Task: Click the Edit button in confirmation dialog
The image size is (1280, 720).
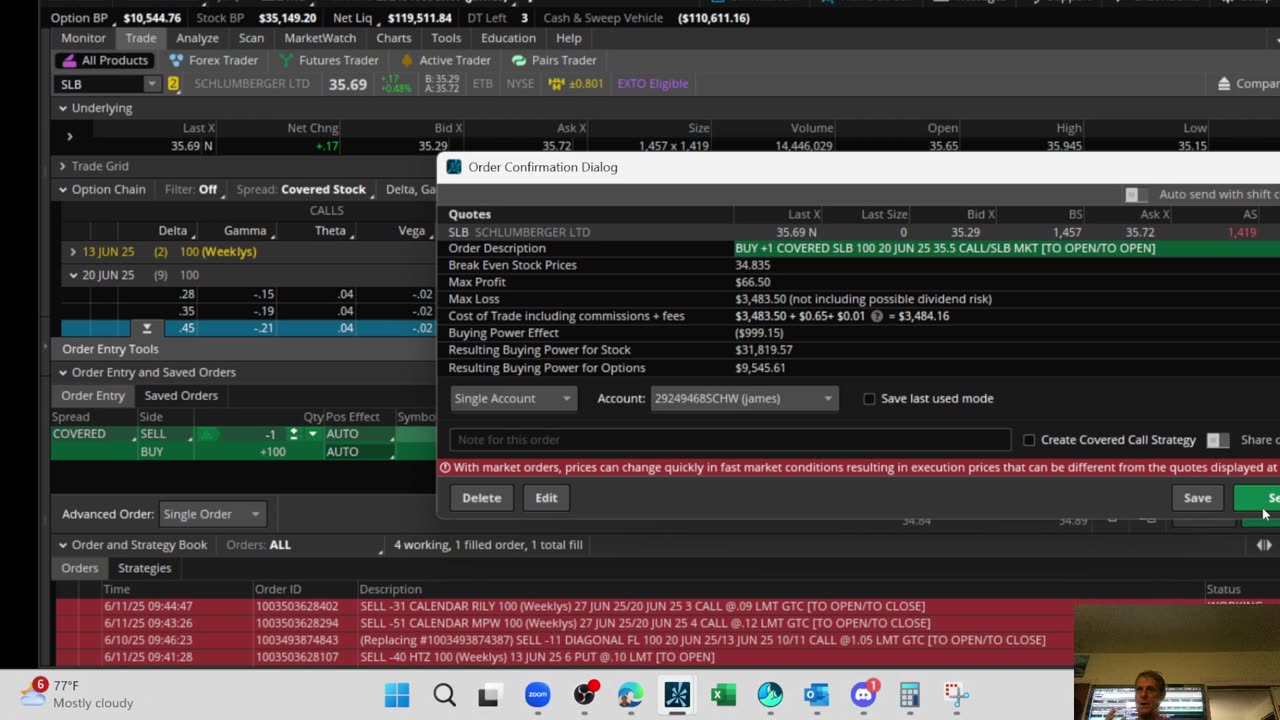Action: (x=546, y=498)
